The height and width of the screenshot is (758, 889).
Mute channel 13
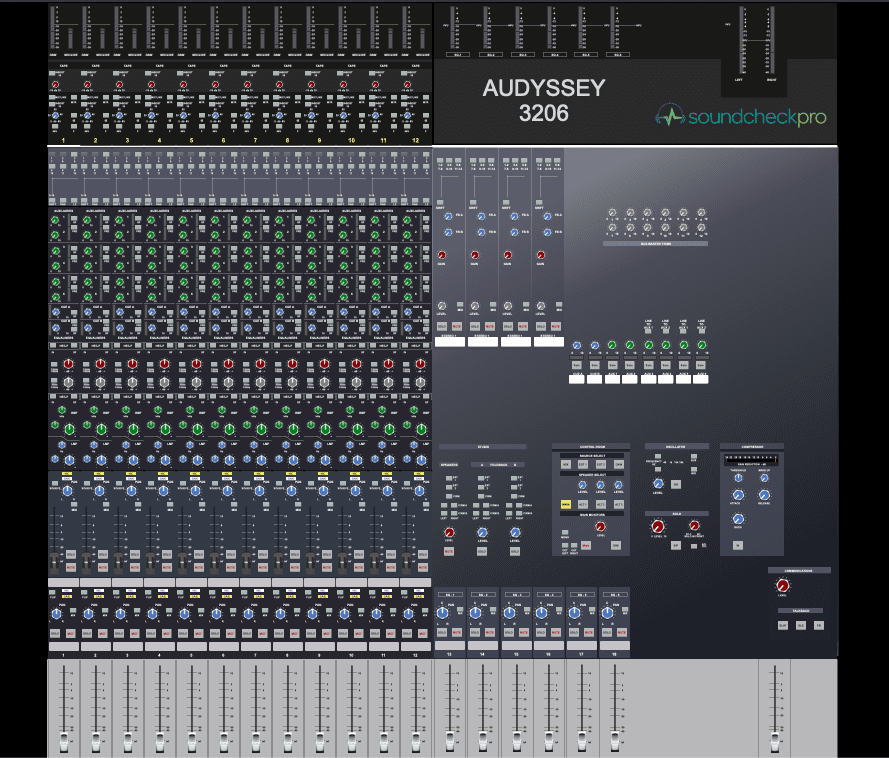(x=457, y=632)
